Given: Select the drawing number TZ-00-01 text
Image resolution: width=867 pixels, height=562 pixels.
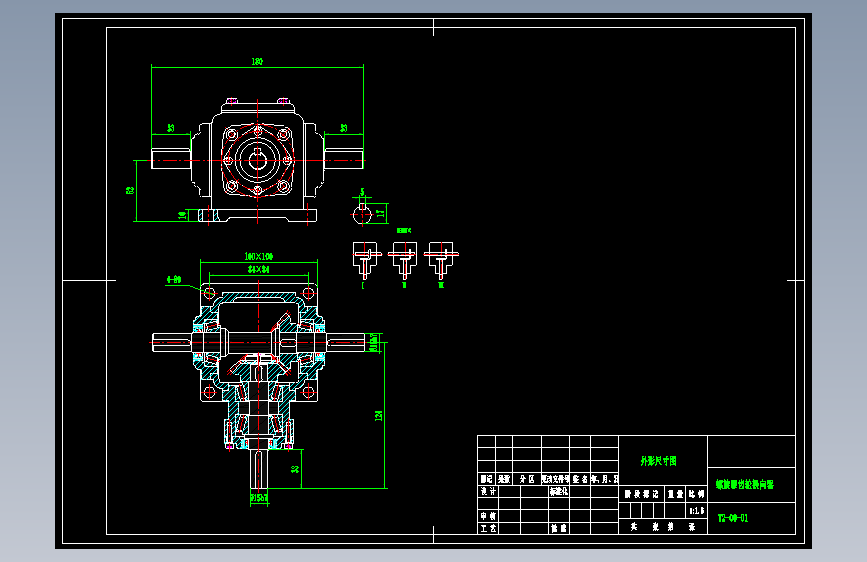Looking at the screenshot, I should point(733,518).
